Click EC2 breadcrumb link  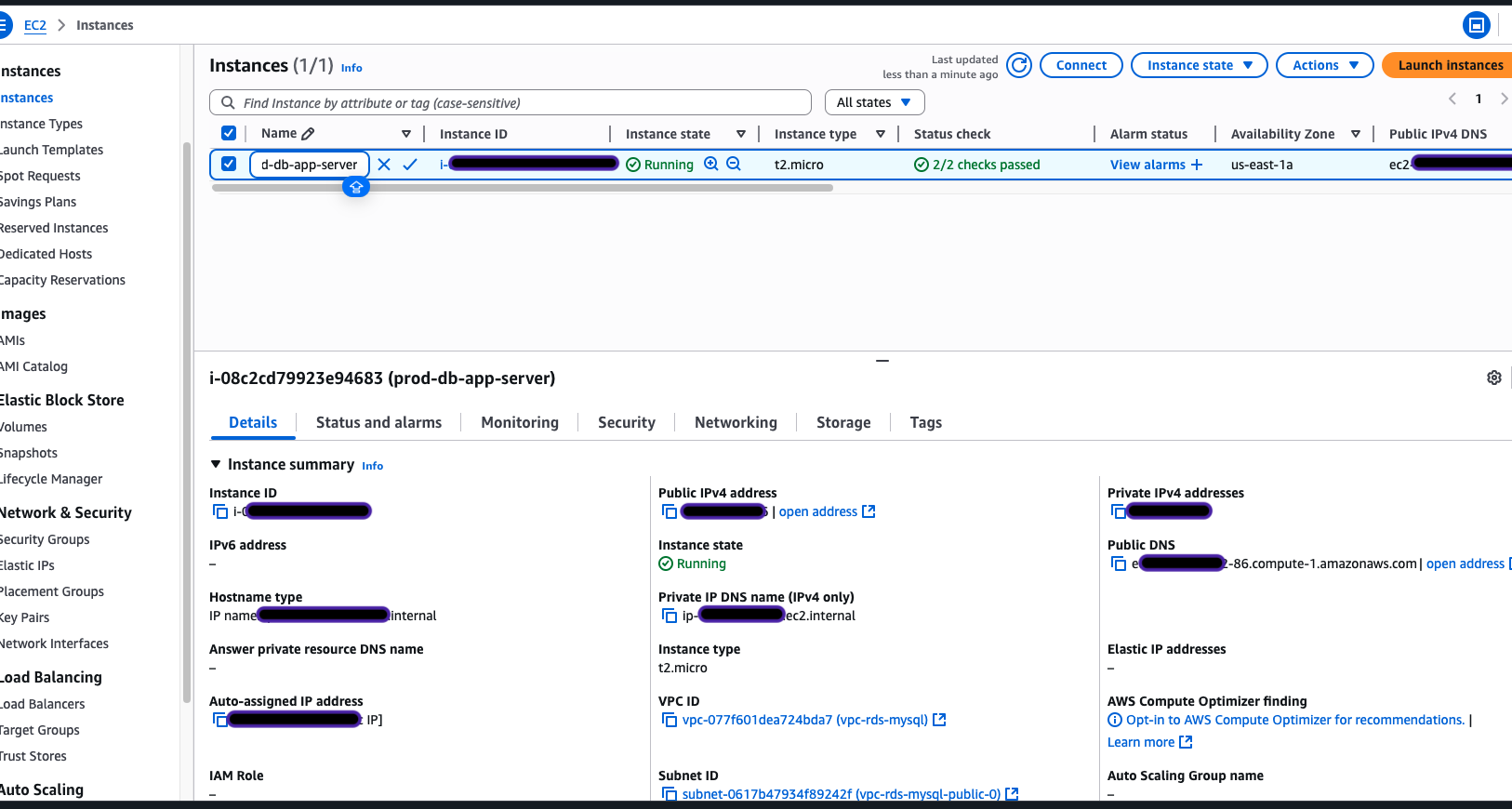[35, 25]
